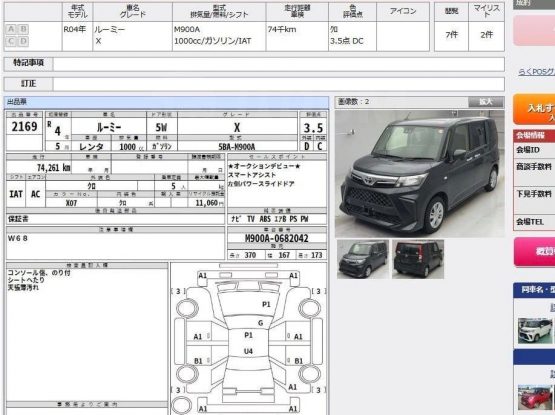Click the pink button below 会場TEL
This screenshot has width=555, height=415.
pyautogui.click(x=534, y=252)
